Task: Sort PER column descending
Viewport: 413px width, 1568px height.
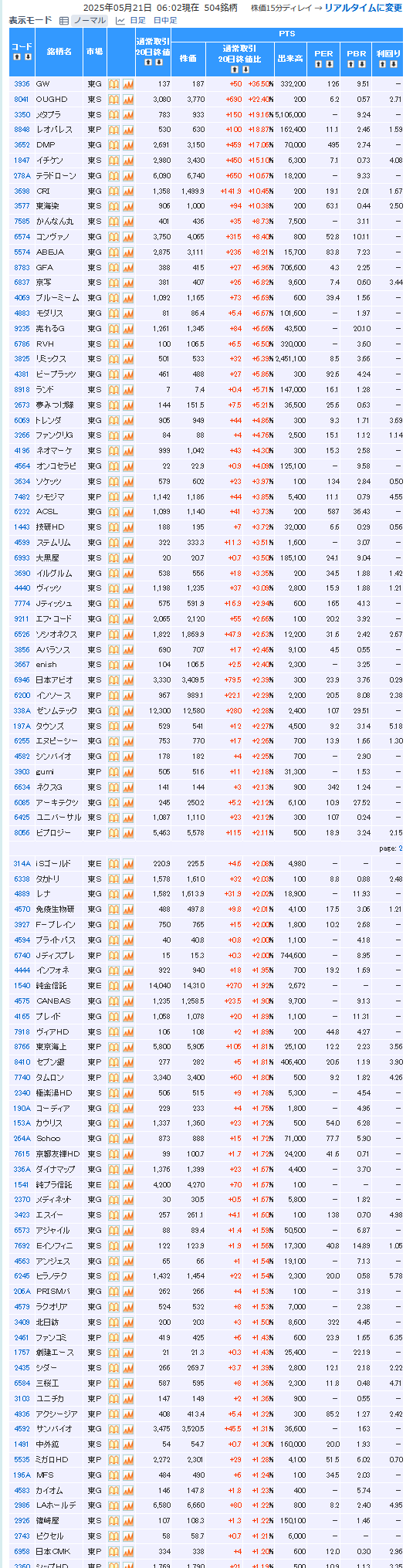Action: tap(330, 64)
